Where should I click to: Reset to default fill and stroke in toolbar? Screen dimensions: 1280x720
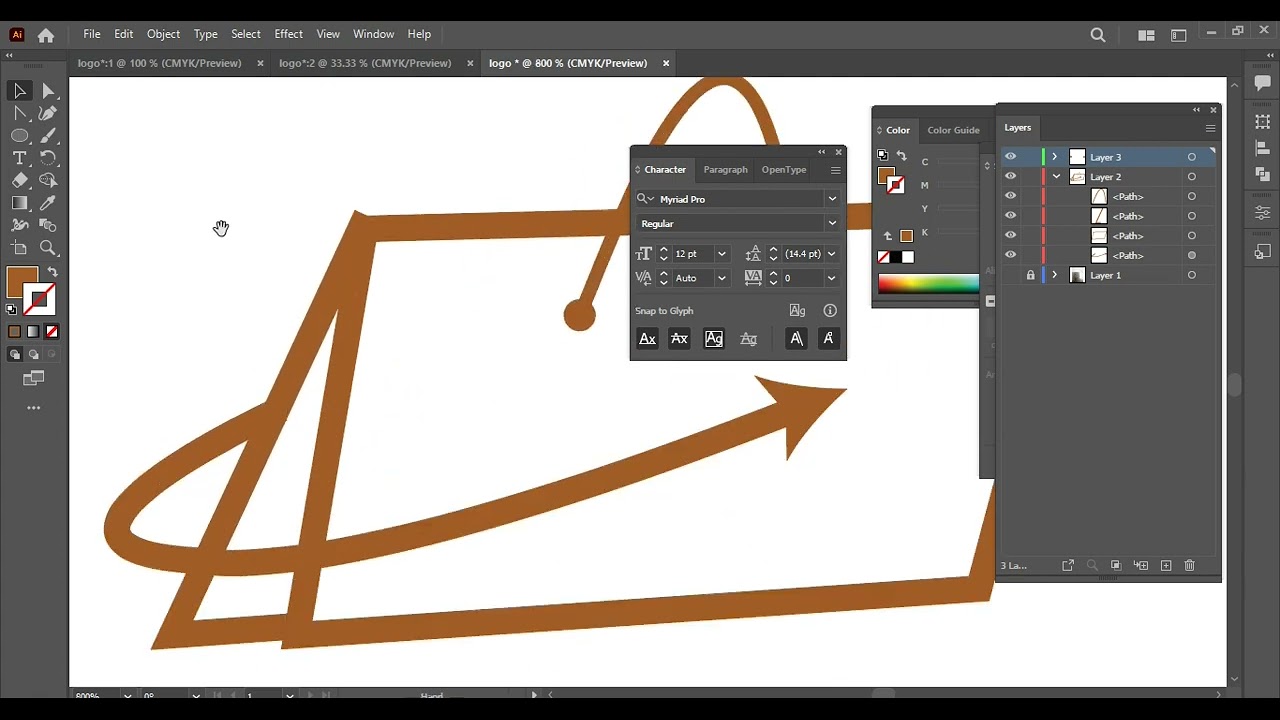(11, 310)
